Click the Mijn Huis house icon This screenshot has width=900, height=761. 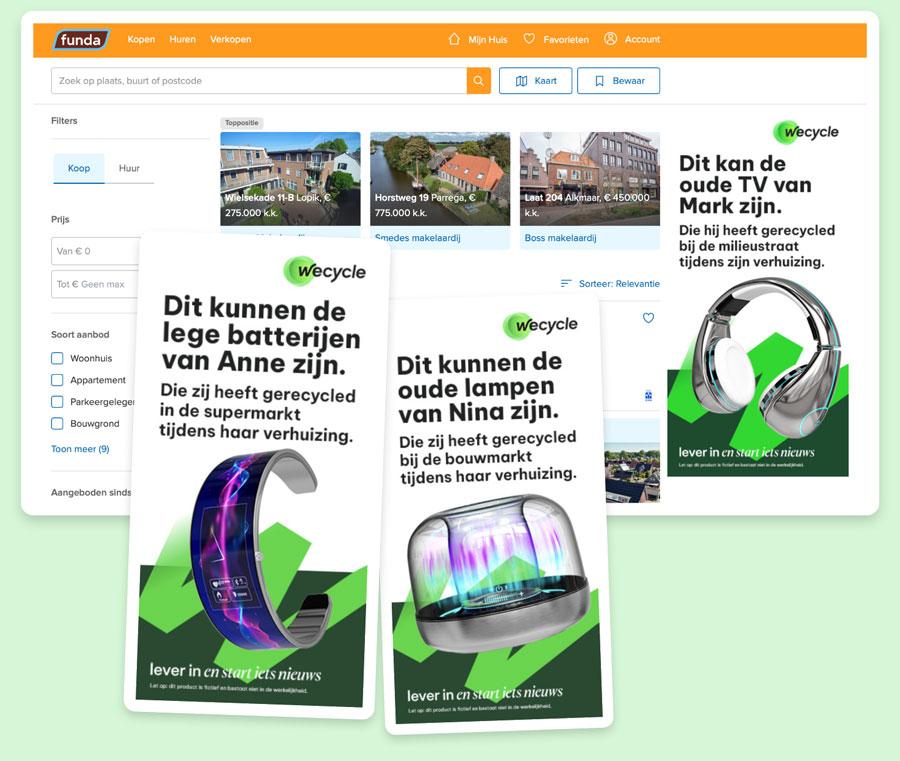click(x=454, y=39)
